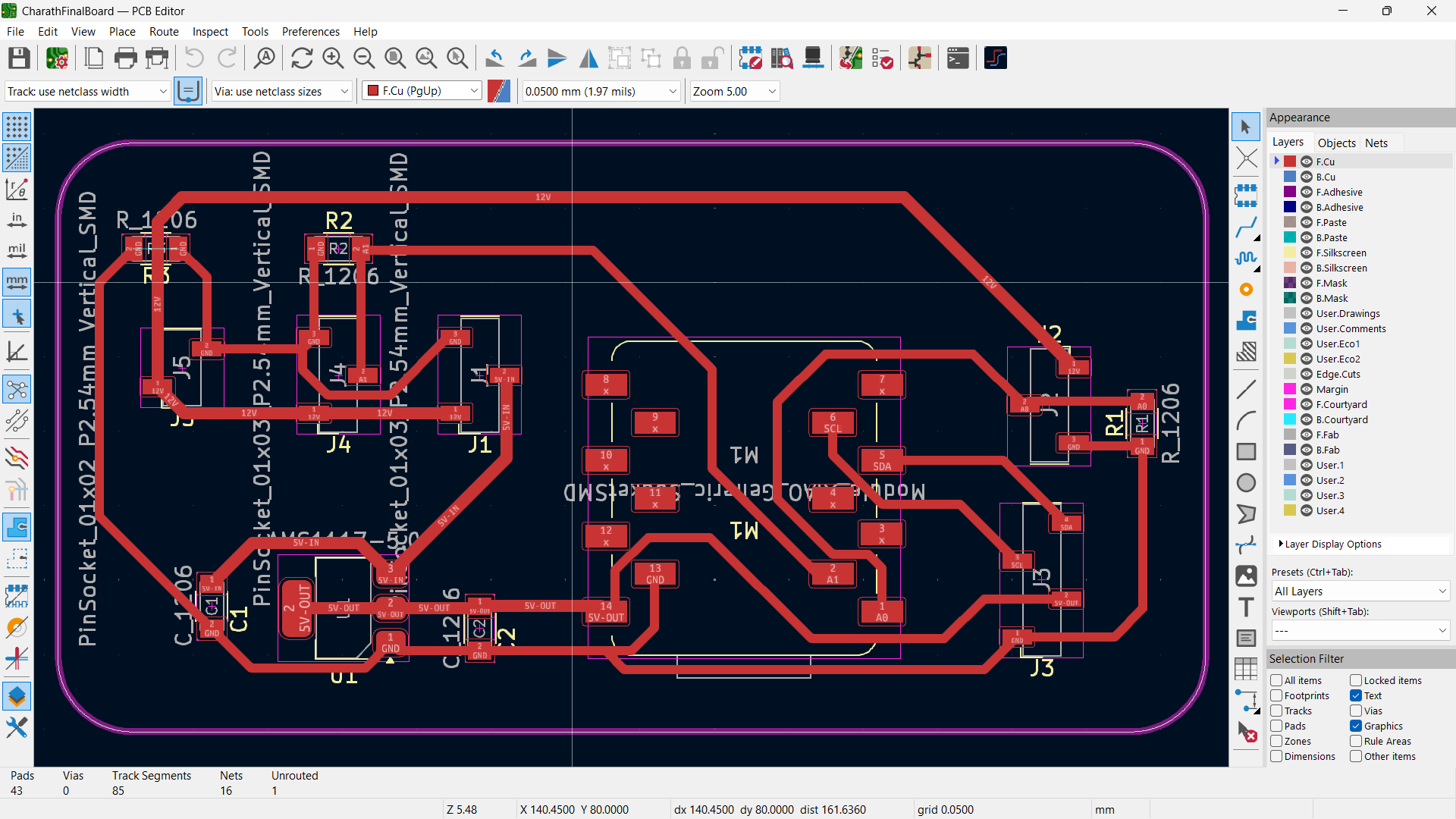Open the File menu
This screenshot has width=1456, height=819.
click(15, 31)
